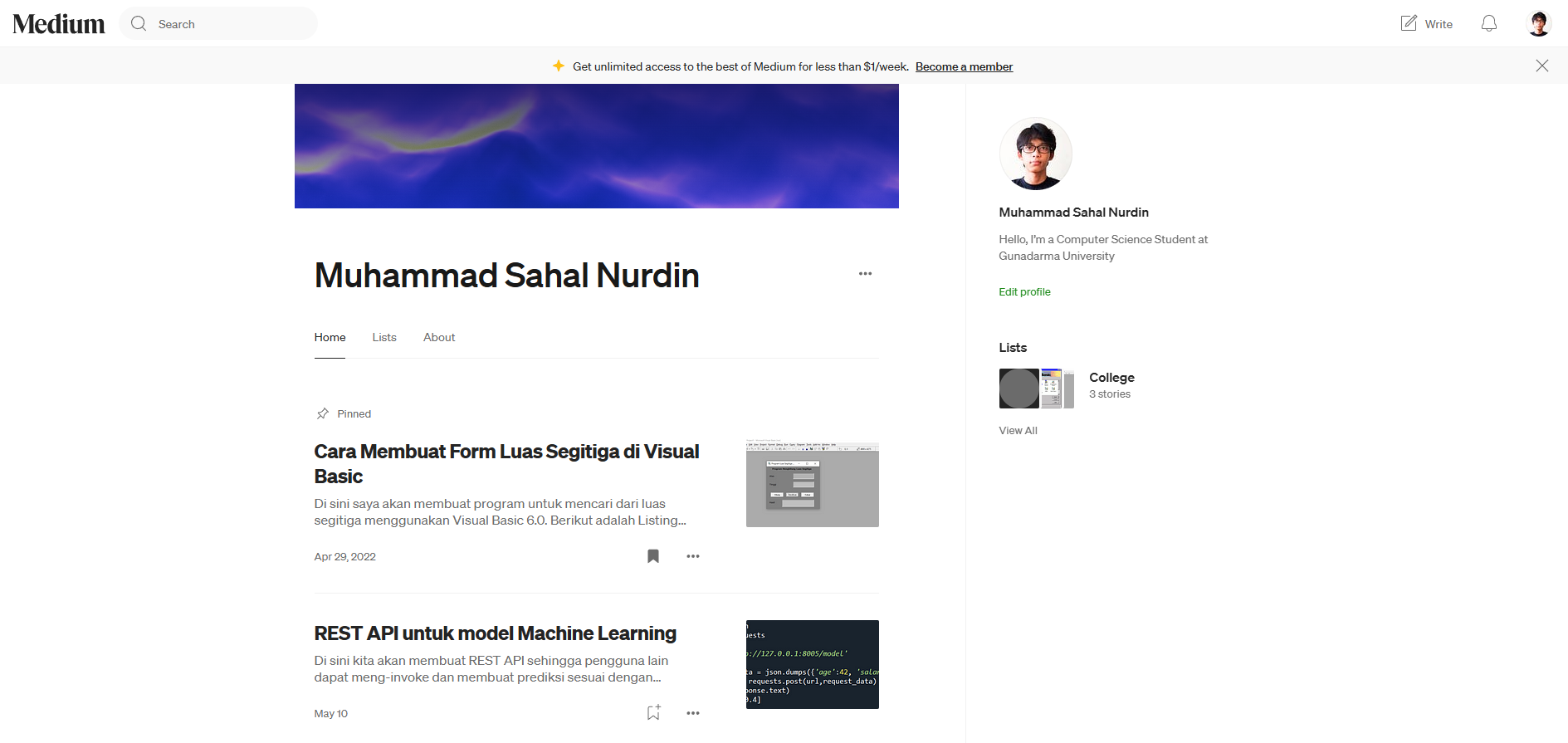Unsave the Visual Basic story bookmark

[653, 556]
